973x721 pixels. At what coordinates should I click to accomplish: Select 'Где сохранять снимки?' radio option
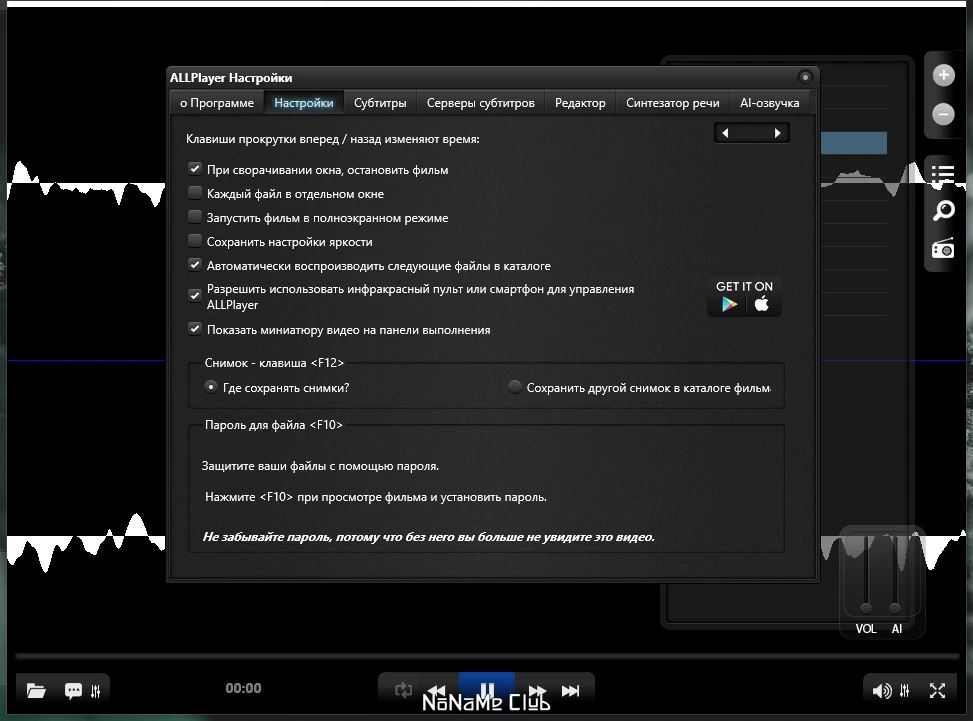[211, 387]
